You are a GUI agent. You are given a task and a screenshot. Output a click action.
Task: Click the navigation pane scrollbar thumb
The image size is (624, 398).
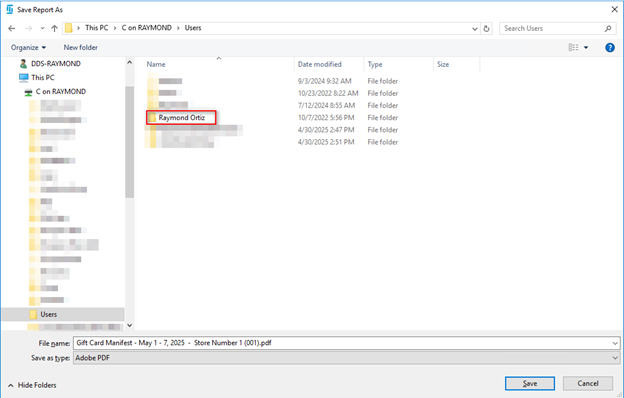(129, 142)
